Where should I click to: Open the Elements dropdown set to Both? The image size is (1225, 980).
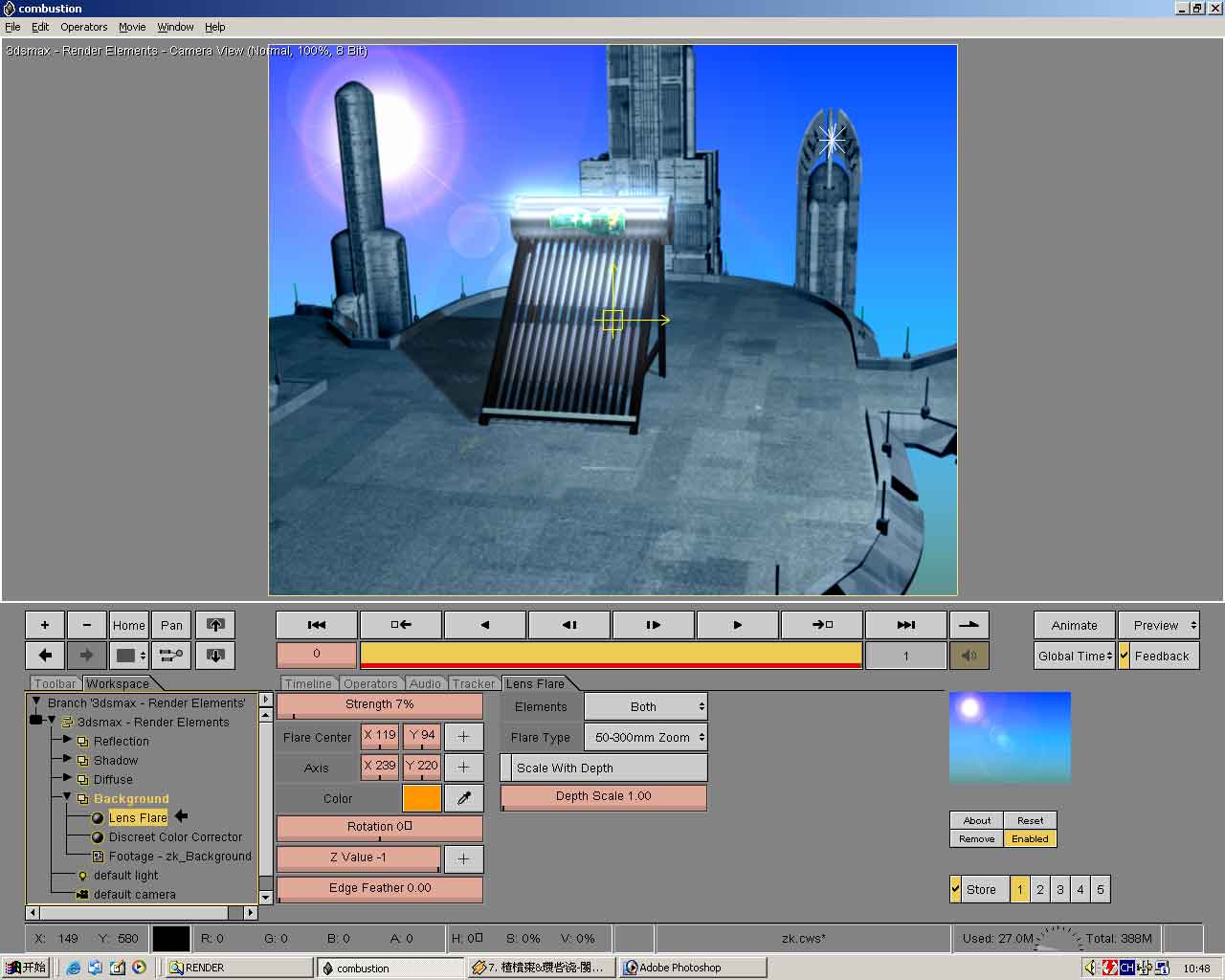click(646, 707)
